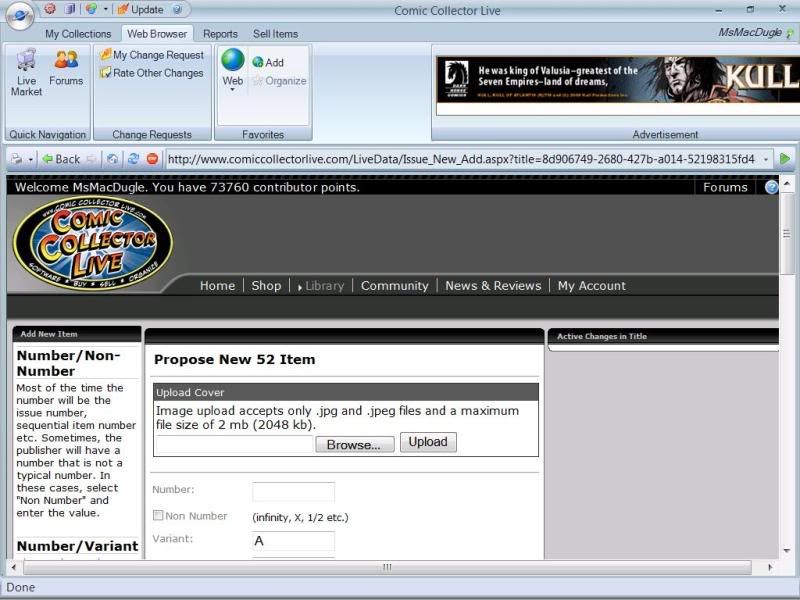Open My Account in site navigation
800x600 pixels.
pos(591,286)
